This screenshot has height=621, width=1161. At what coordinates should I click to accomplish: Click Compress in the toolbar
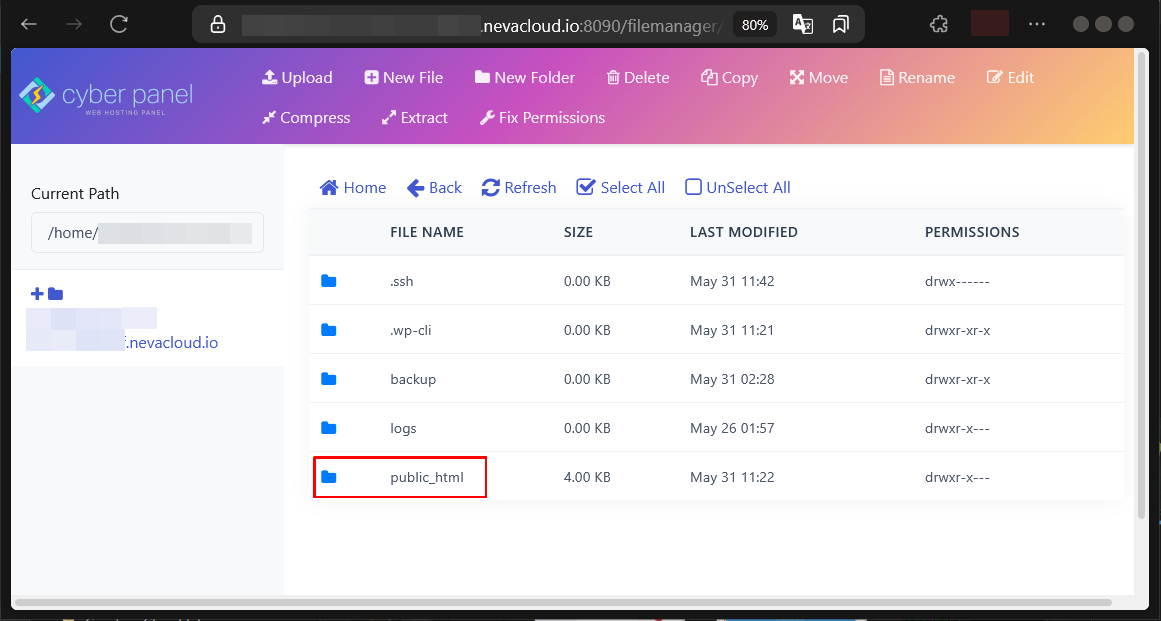306,118
